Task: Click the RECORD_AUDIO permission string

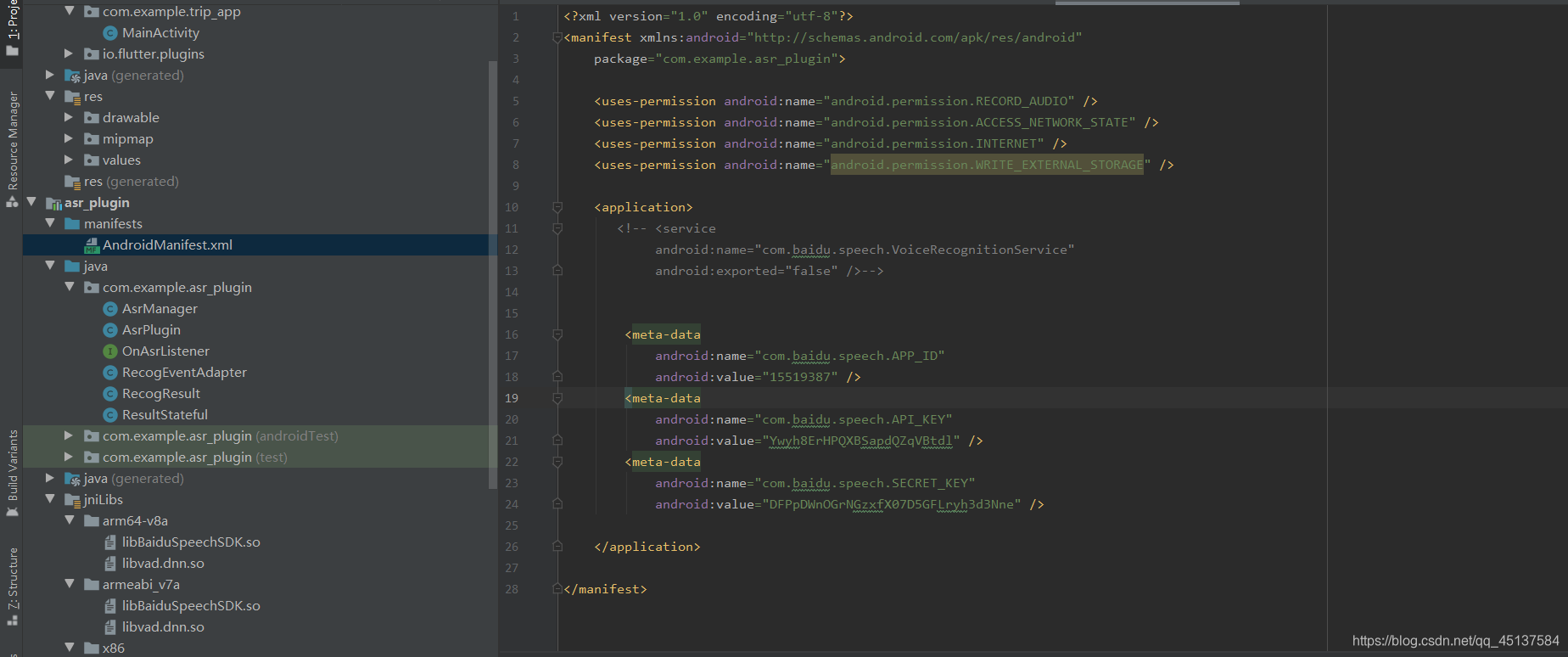Action: click(x=949, y=101)
